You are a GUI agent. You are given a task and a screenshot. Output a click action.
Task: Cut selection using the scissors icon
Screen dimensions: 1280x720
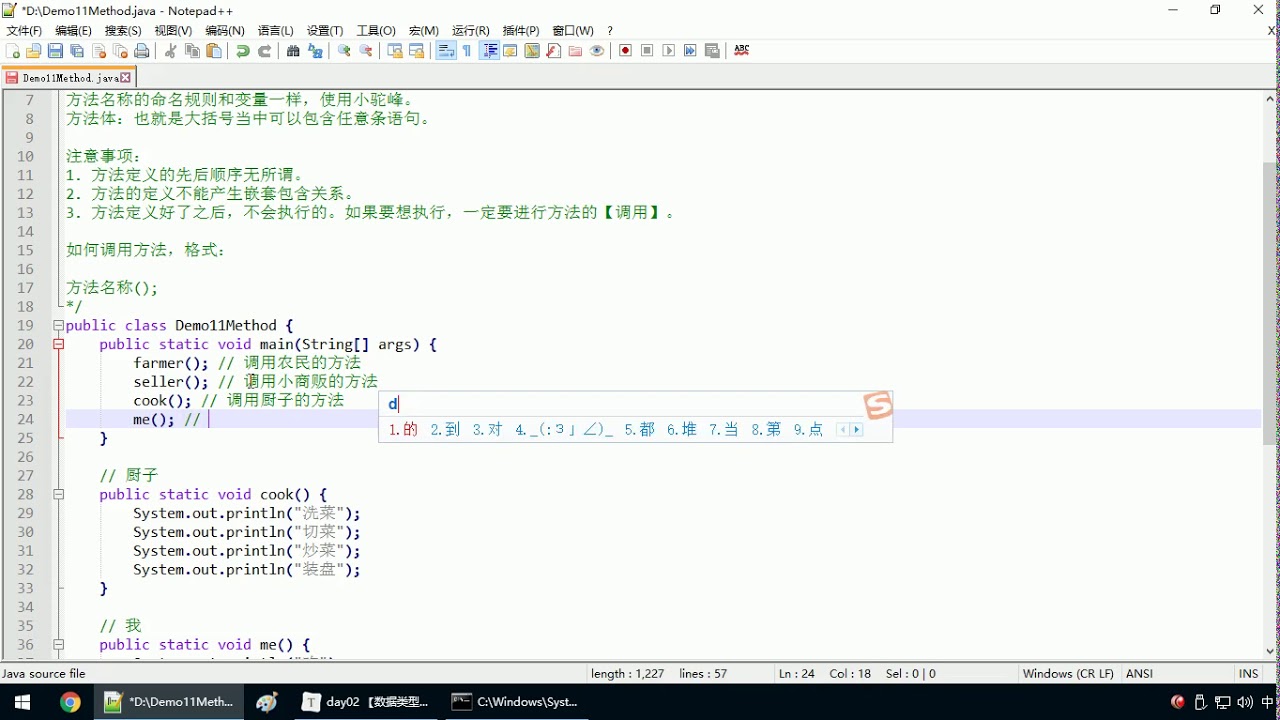(x=171, y=50)
